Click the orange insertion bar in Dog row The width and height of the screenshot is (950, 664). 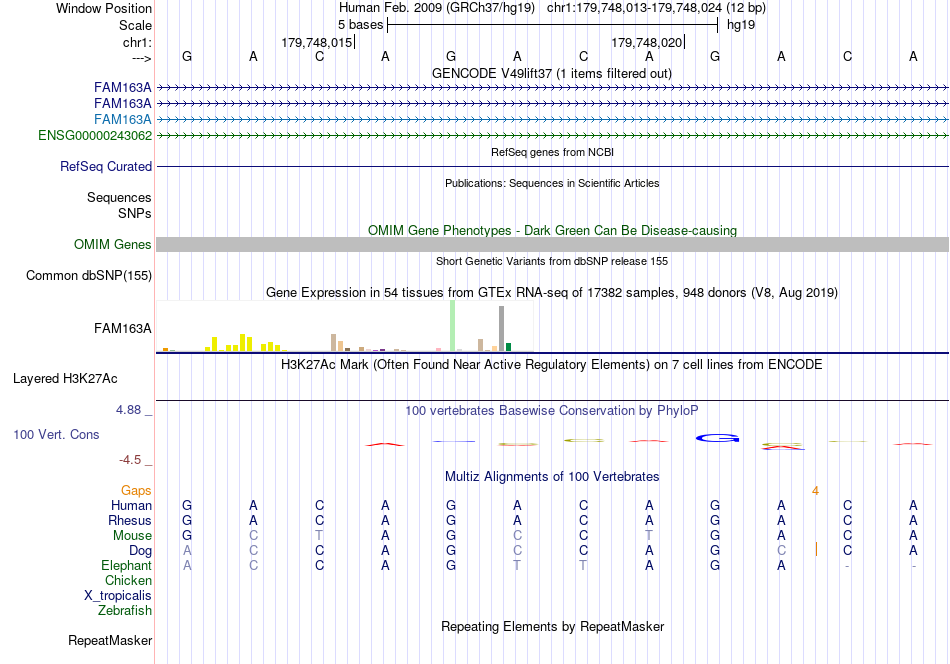816,549
